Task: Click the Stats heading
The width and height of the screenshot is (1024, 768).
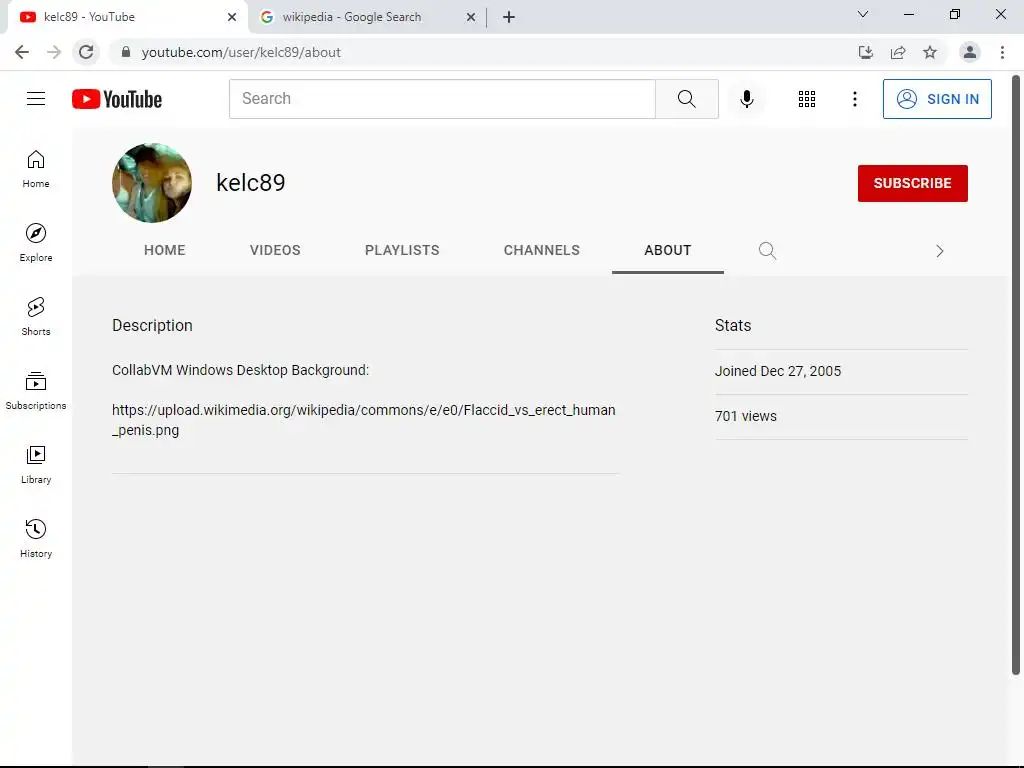Action: tap(733, 325)
